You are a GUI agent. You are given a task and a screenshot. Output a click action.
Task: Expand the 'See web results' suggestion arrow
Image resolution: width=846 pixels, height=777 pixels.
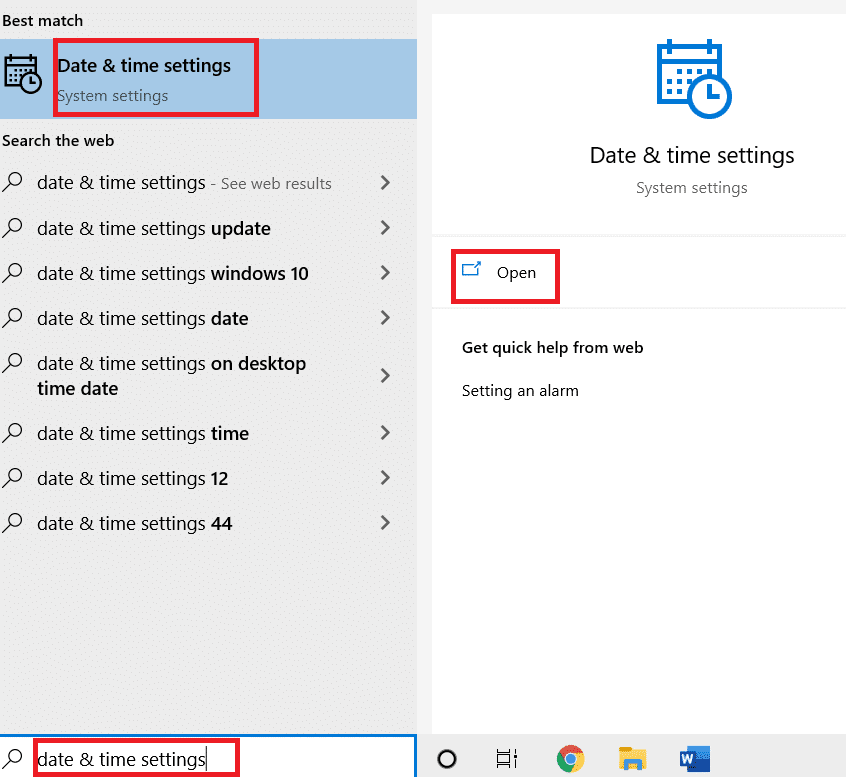[x=385, y=183]
